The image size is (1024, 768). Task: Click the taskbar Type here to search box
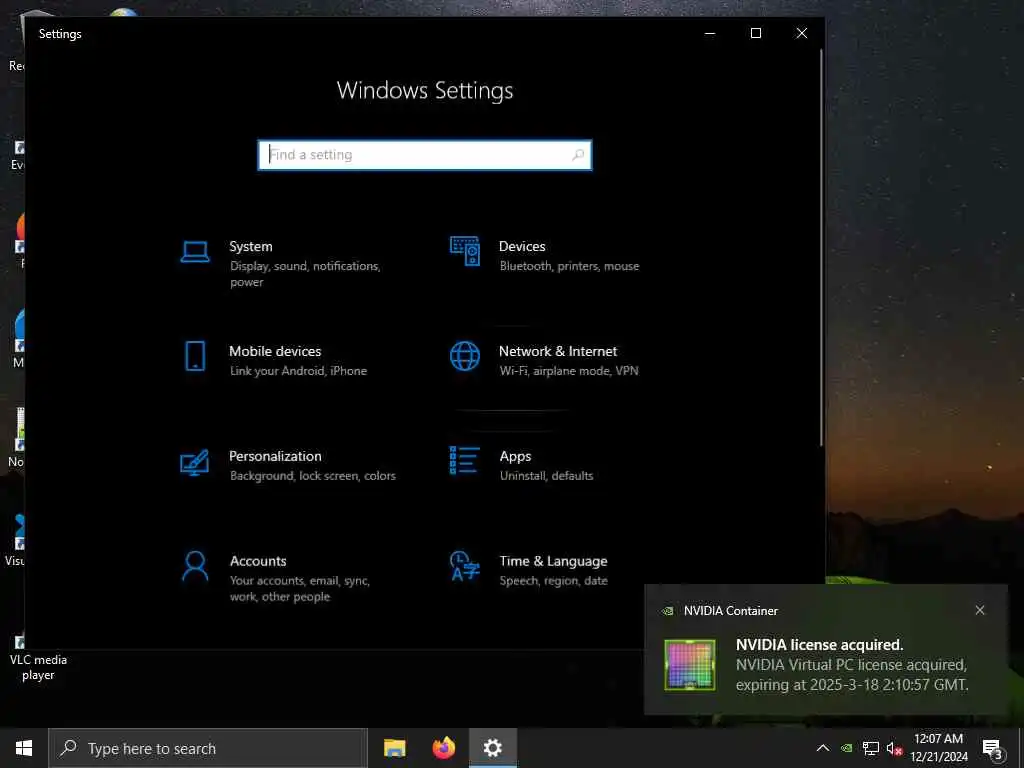(208, 748)
